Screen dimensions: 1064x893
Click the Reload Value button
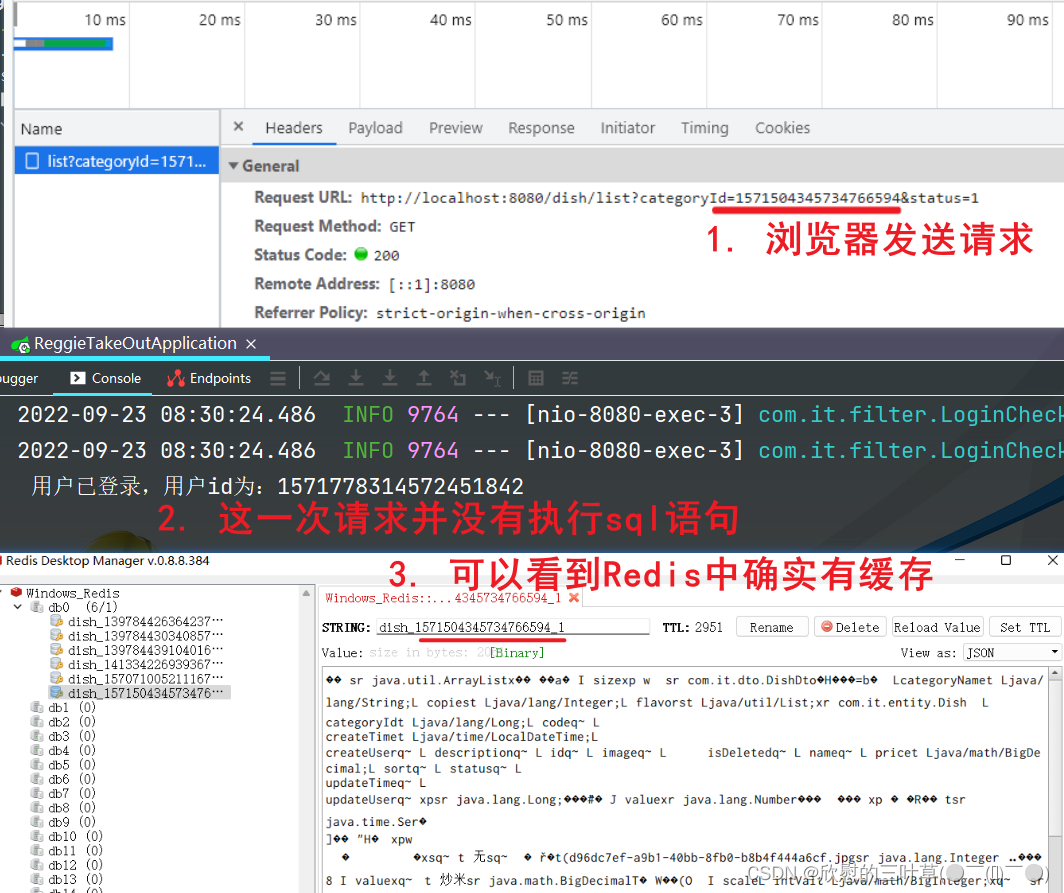[x=937, y=627]
